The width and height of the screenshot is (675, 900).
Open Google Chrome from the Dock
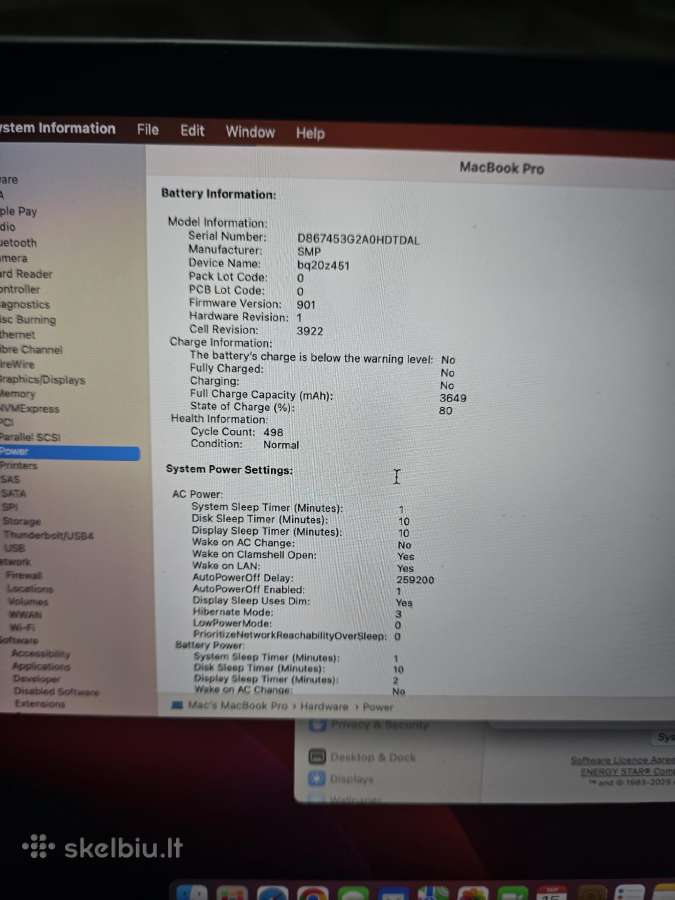click(x=313, y=894)
